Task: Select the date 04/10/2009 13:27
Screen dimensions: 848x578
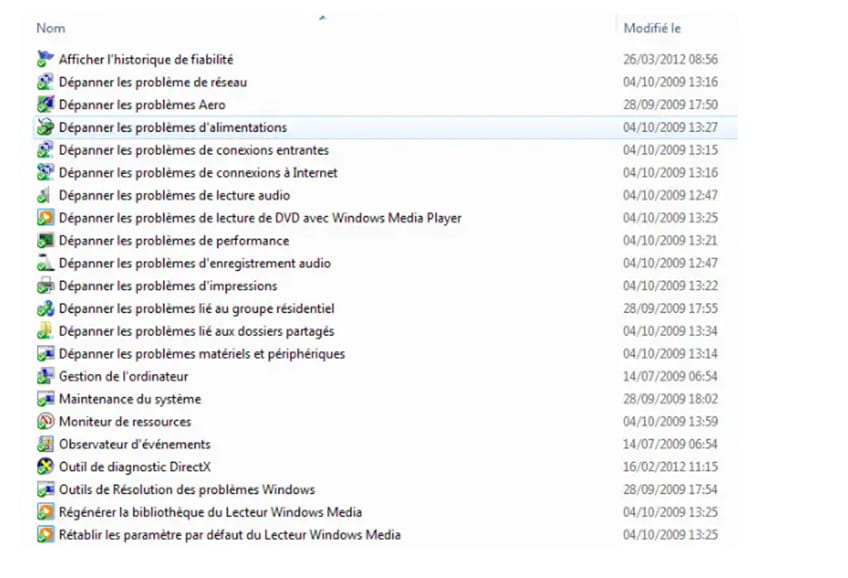Action: pyautogui.click(x=670, y=128)
